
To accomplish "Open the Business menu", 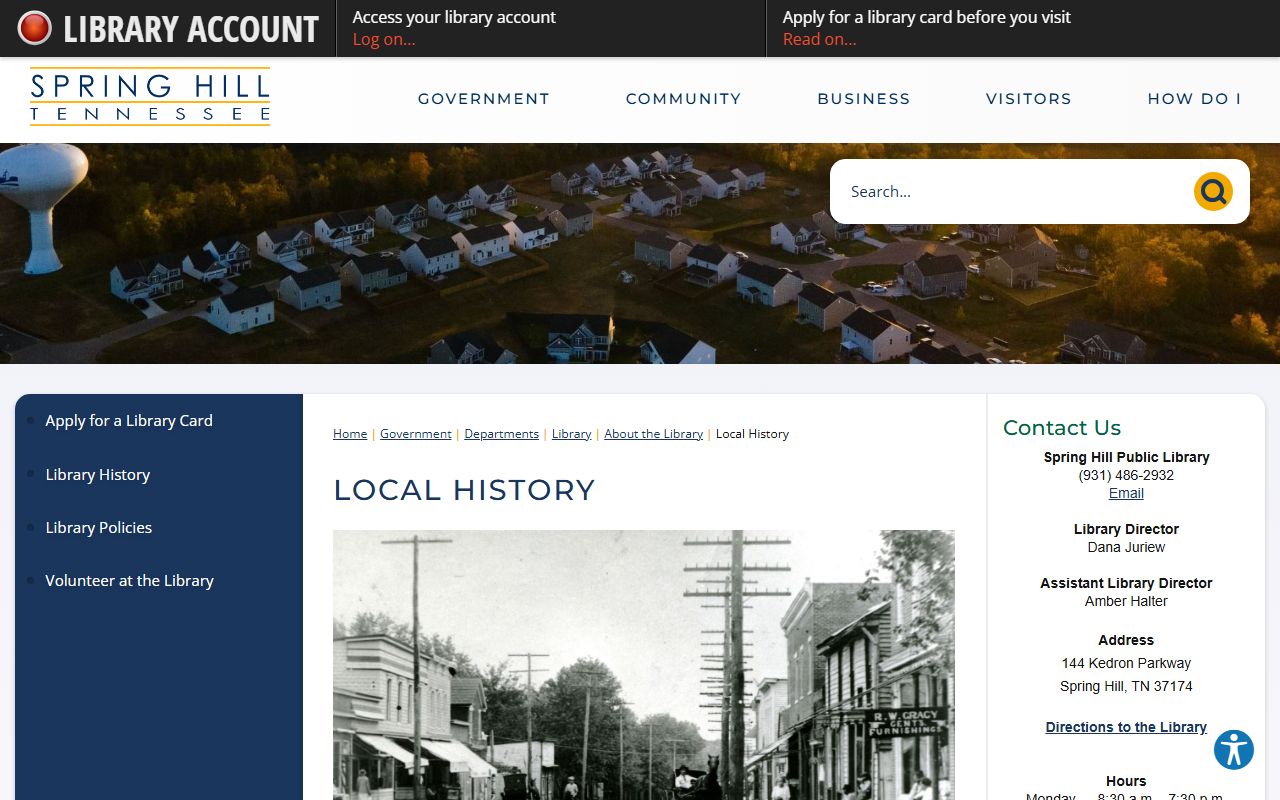I will pos(864,99).
